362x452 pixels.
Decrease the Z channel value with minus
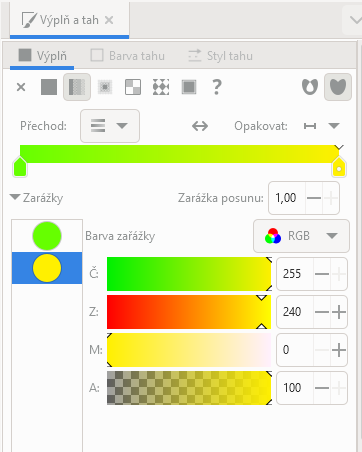(x=322, y=312)
